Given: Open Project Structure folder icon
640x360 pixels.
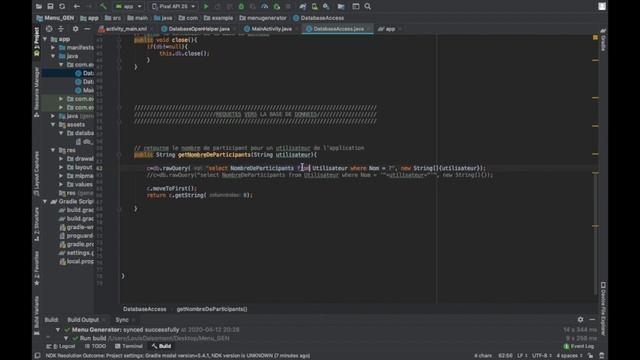Looking at the screenshot, I should click(341, 7).
